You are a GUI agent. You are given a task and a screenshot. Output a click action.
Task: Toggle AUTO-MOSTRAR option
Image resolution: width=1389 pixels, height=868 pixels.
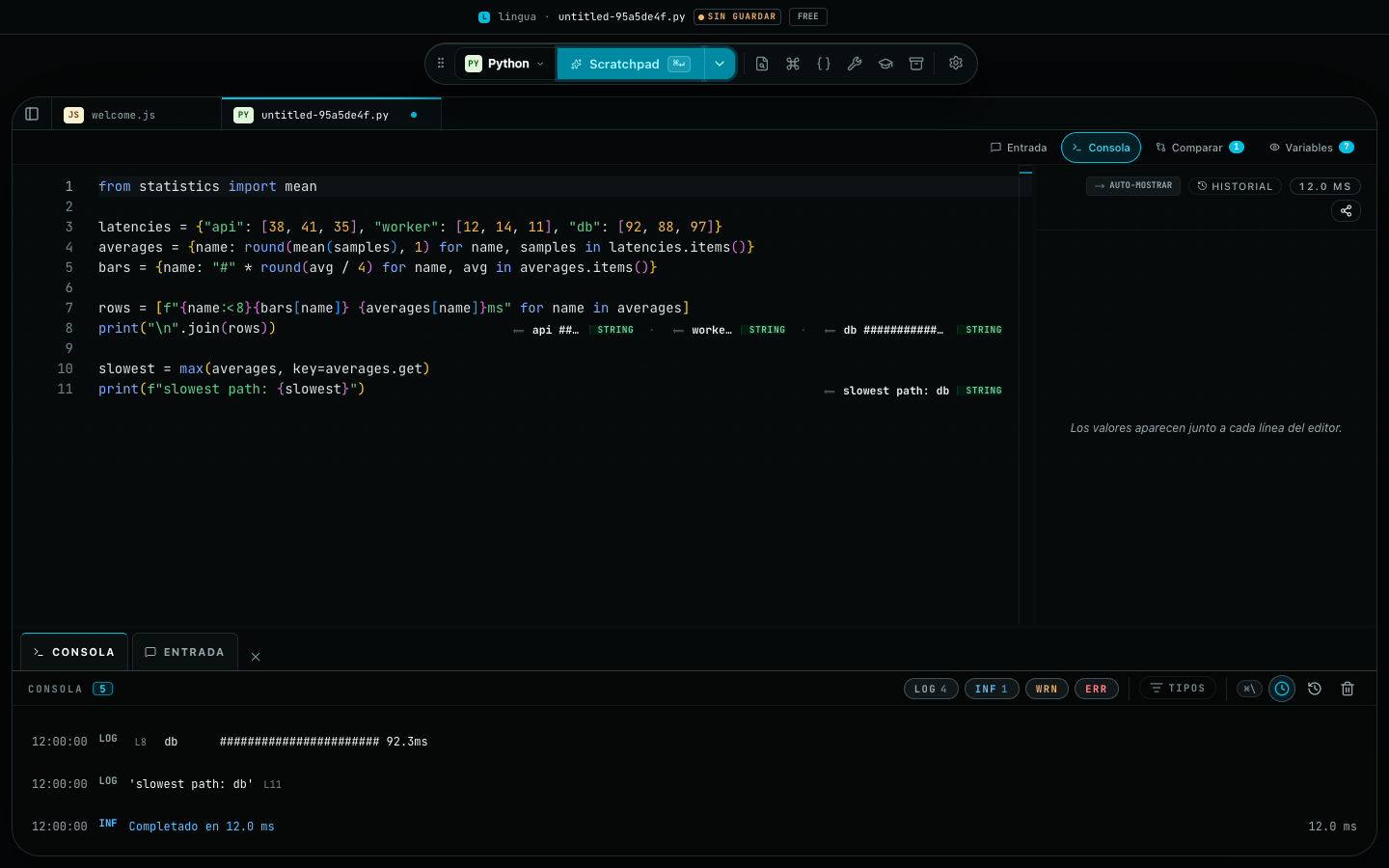click(x=1133, y=185)
